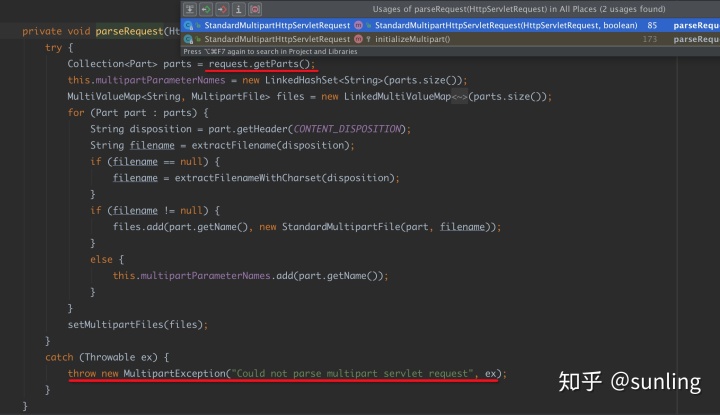
Task: Click the extractFilename(disposition) call
Action: click(x=270, y=145)
